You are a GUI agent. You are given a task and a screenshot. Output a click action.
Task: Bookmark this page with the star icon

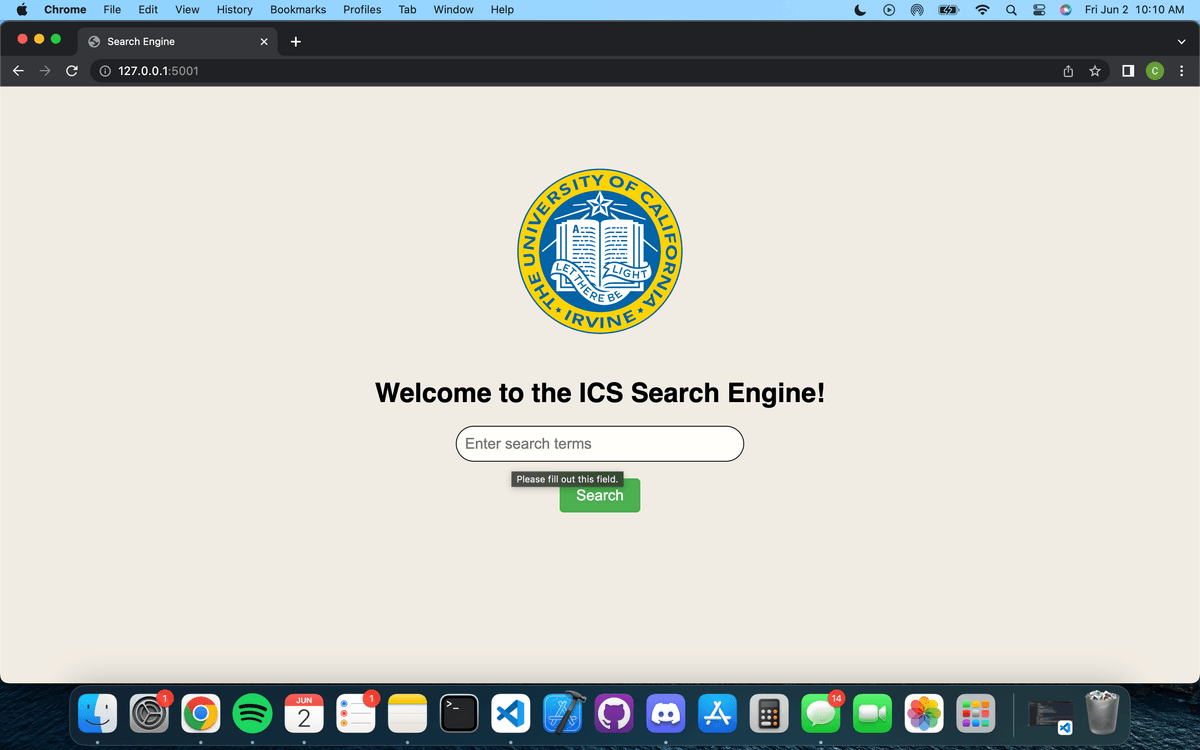[x=1095, y=71]
